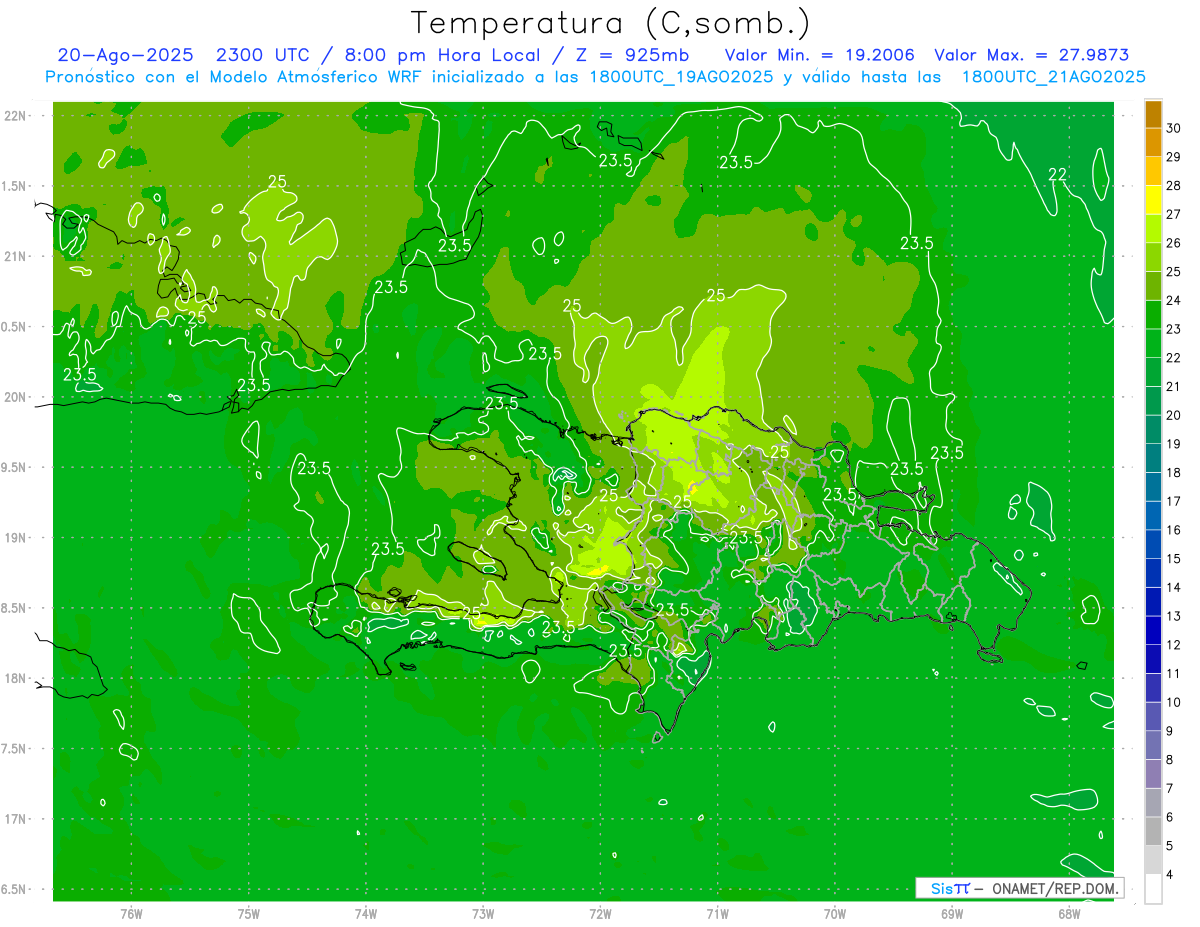Click the colorbar segment between 7 and 8
This screenshot has width=1200, height=927.
[1153, 774]
